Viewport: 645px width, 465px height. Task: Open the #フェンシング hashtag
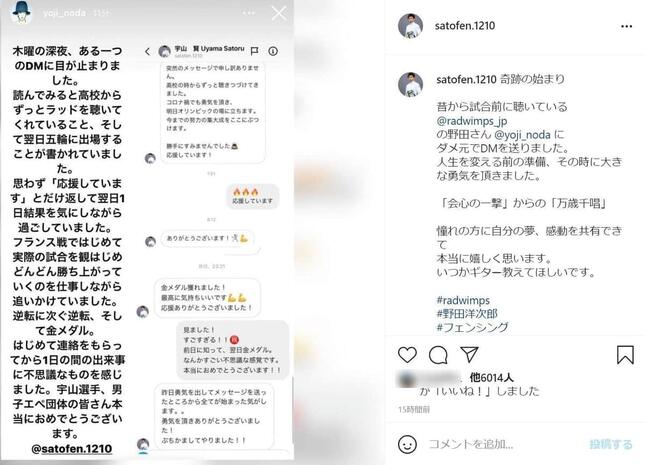tap(472, 327)
